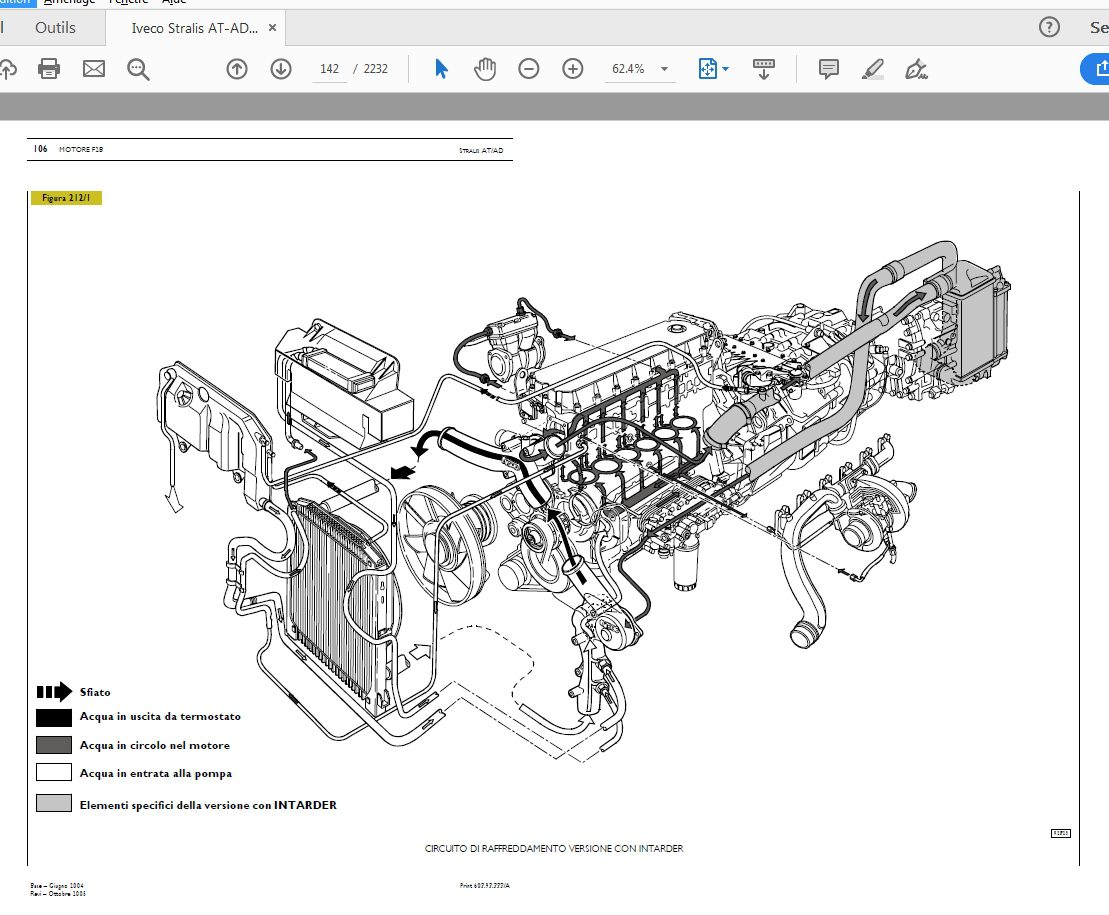Click the light gray INTARDER legend swatch
This screenshot has width=1109, height=915.
54,803
